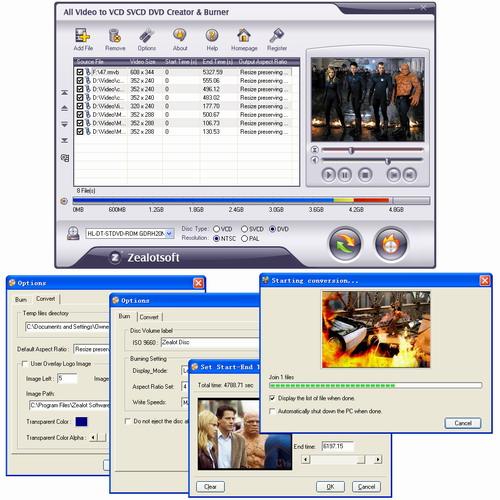Open the Write Speeds dropdown
Viewport: 500px width, 500px height.
pyautogui.click(x=185, y=402)
